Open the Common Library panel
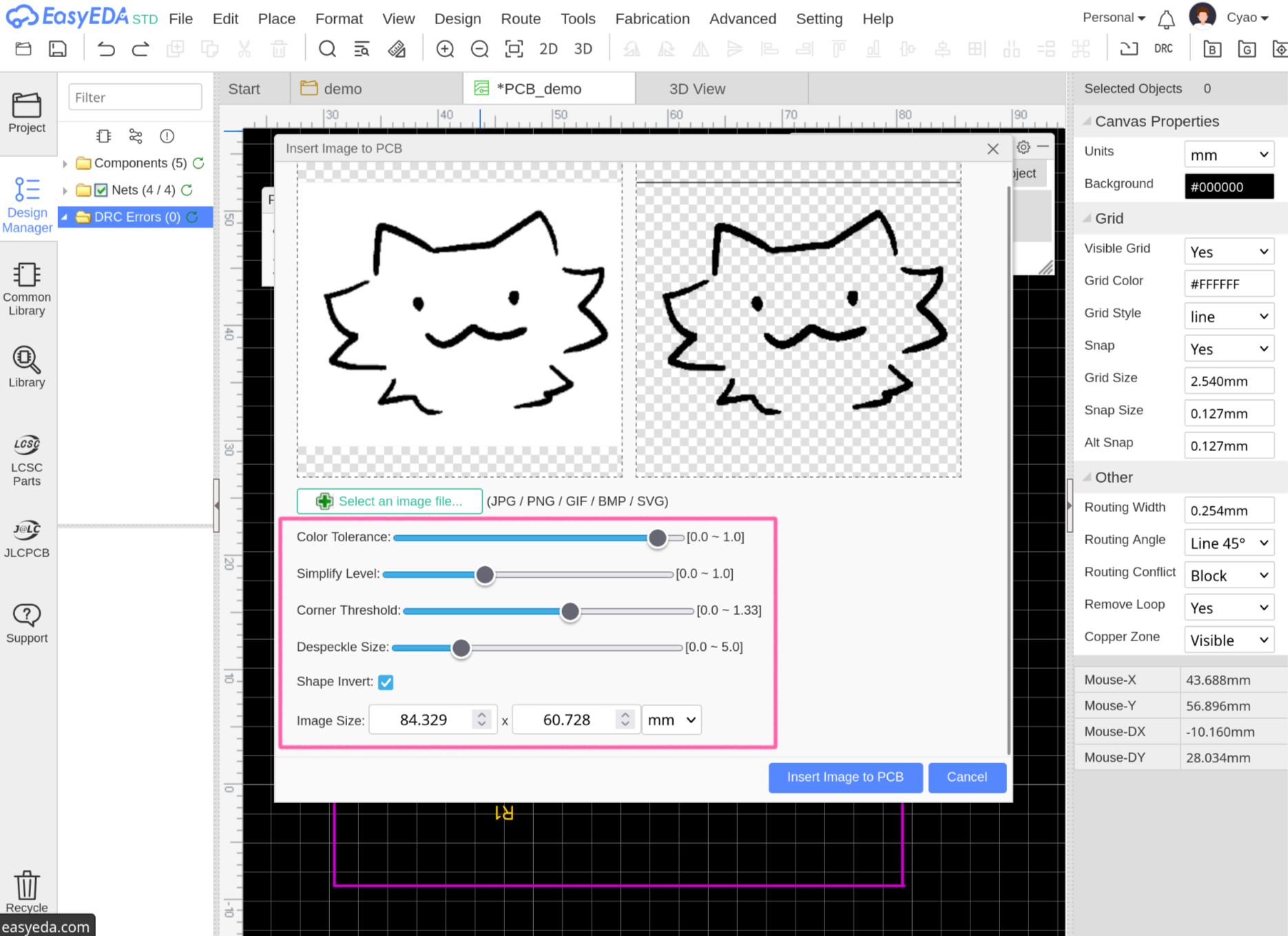Image resolution: width=1288 pixels, height=936 pixels. pos(27,289)
